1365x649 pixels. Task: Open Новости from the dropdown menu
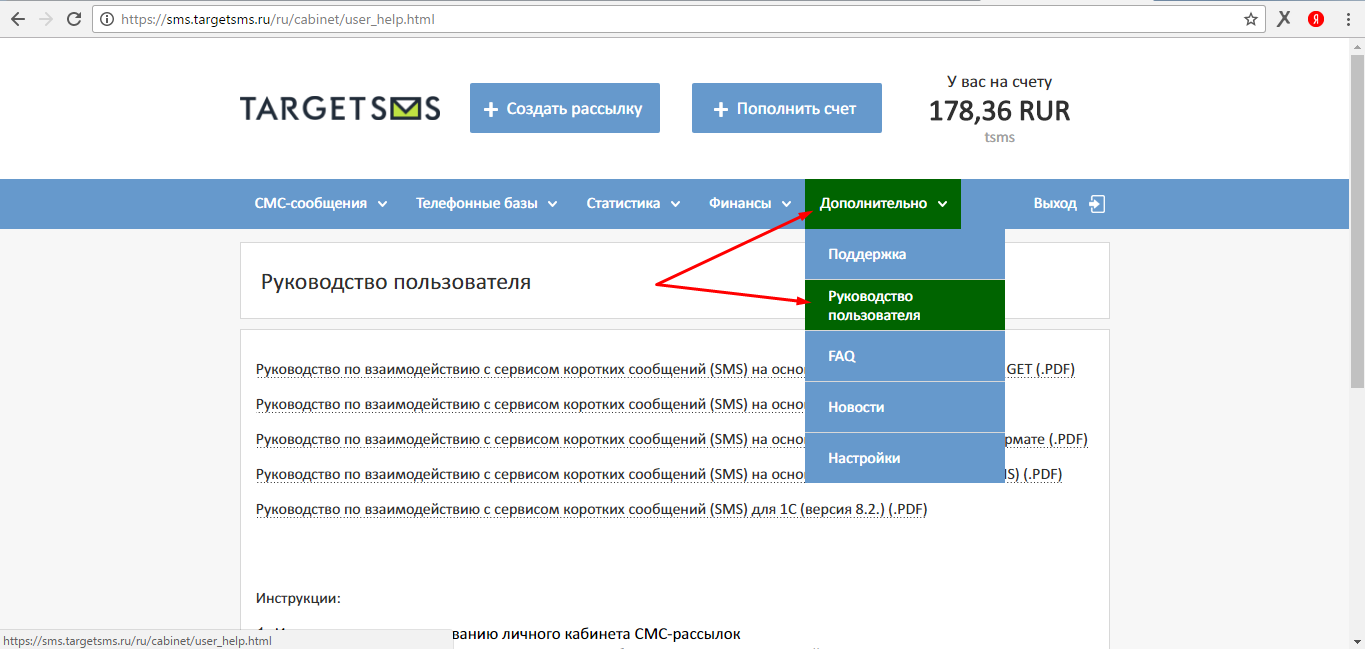[905, 407]
